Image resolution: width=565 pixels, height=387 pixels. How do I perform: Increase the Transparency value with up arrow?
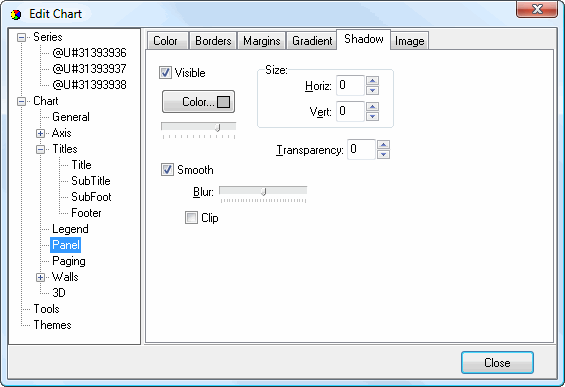[x=383, y=144]
